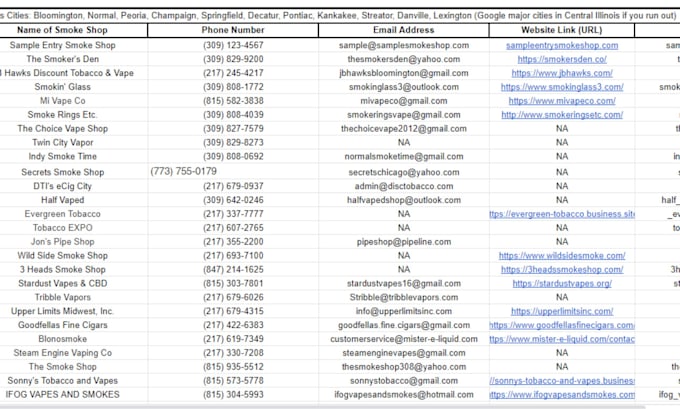This screenshot has height=409, width=680.
Task: Select the 'Phone Number' header cell
Action: (233, 30)
